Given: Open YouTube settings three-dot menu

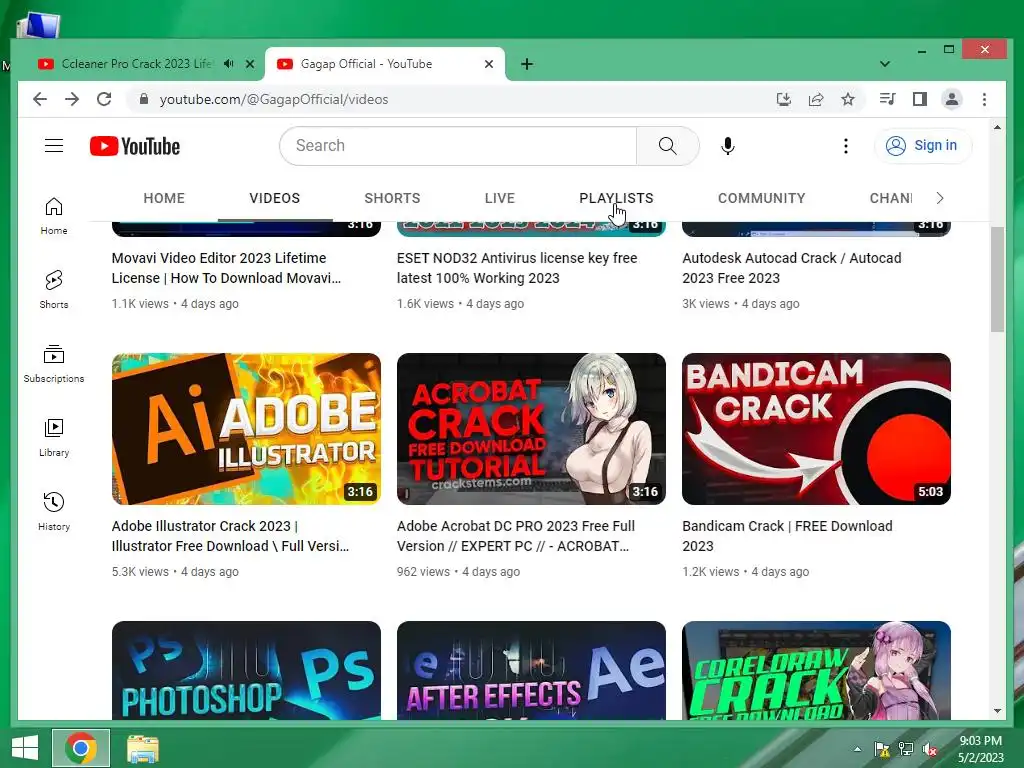Looking at the screenshot, I should coord(846,146).
